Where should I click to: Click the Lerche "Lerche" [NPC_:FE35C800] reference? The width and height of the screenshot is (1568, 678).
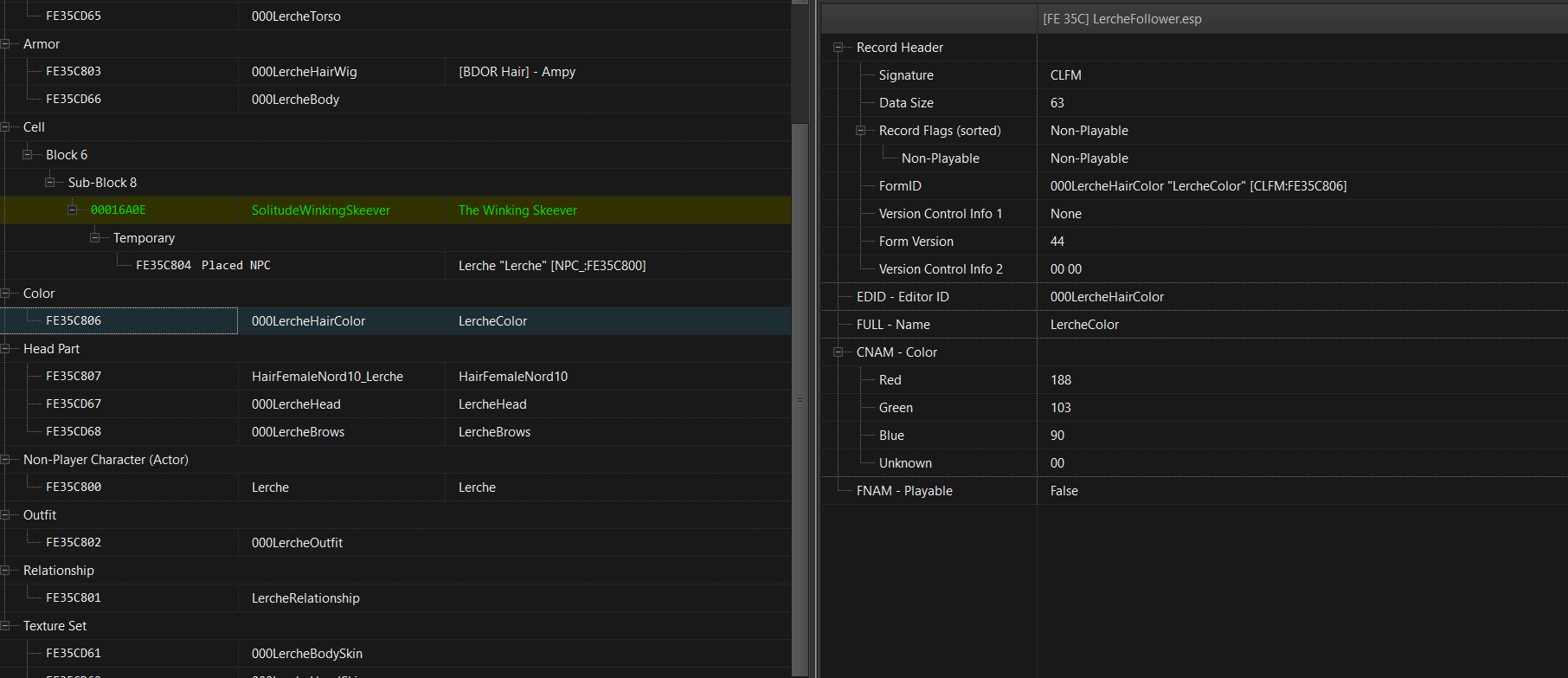click(552, 266)
